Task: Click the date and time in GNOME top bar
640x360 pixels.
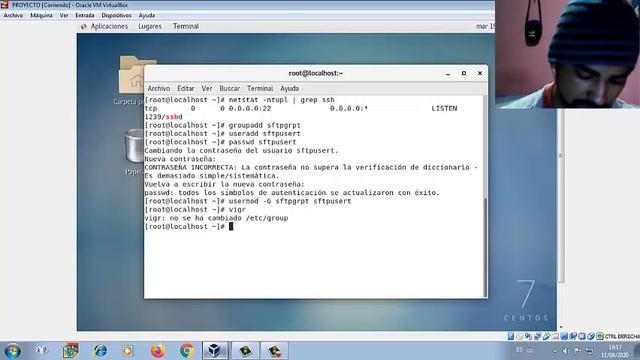Action: point(485,26)
